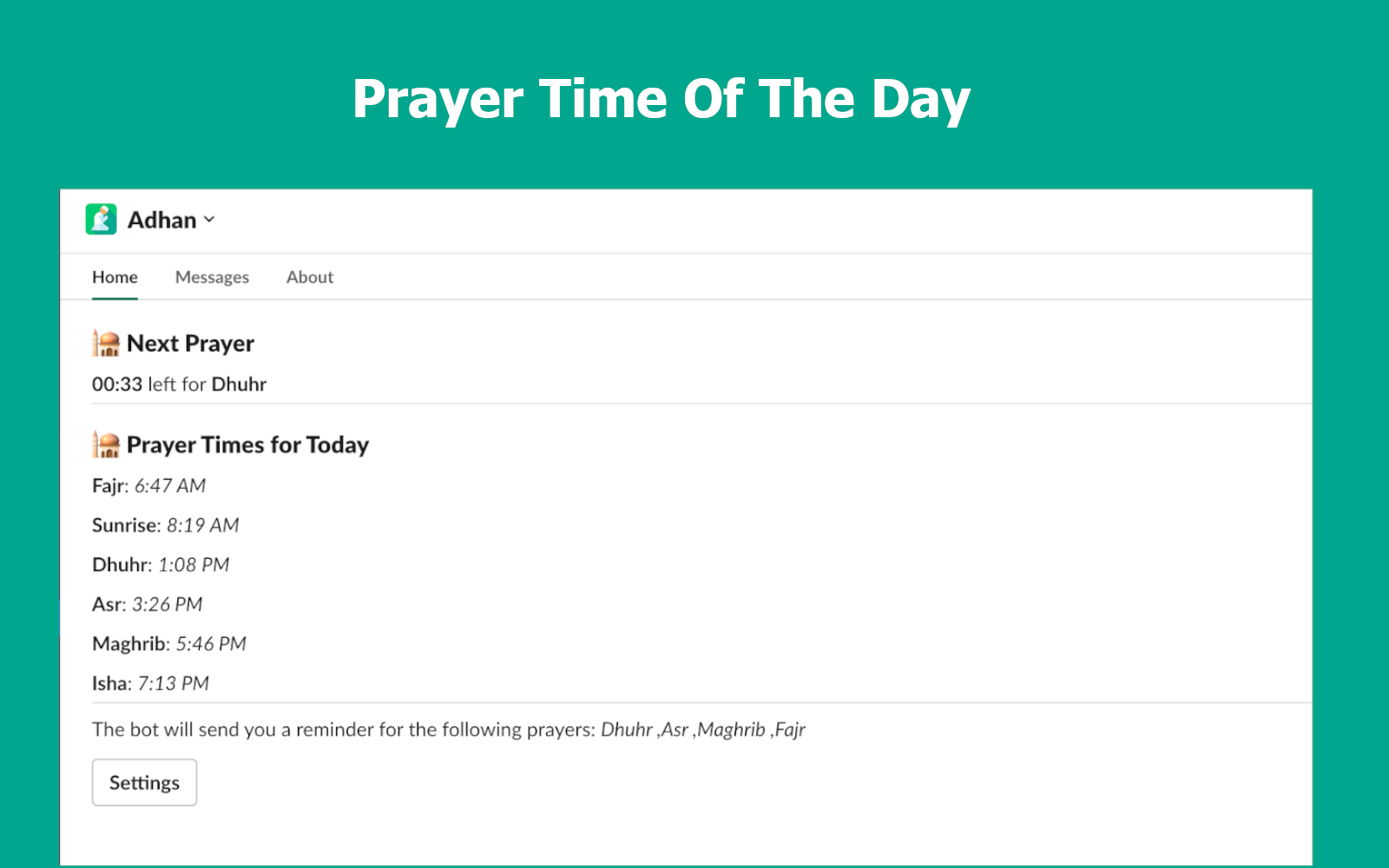Viewport: 1389px width, 868px height.
Task: Select the Prayer Times for Today heading
Action: pyautogui.click(x=248, y=444)
